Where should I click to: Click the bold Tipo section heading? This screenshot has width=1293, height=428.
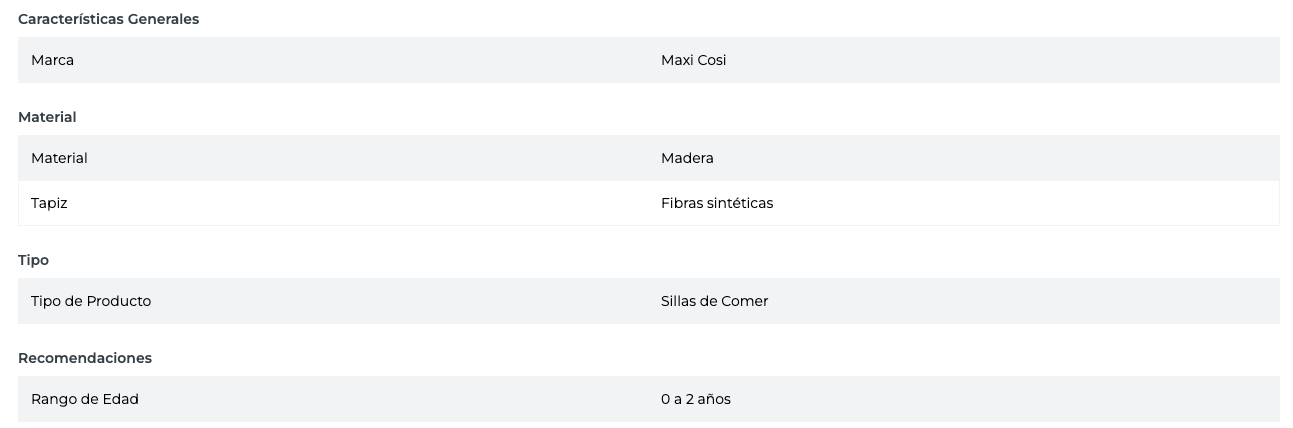point(33,260)
